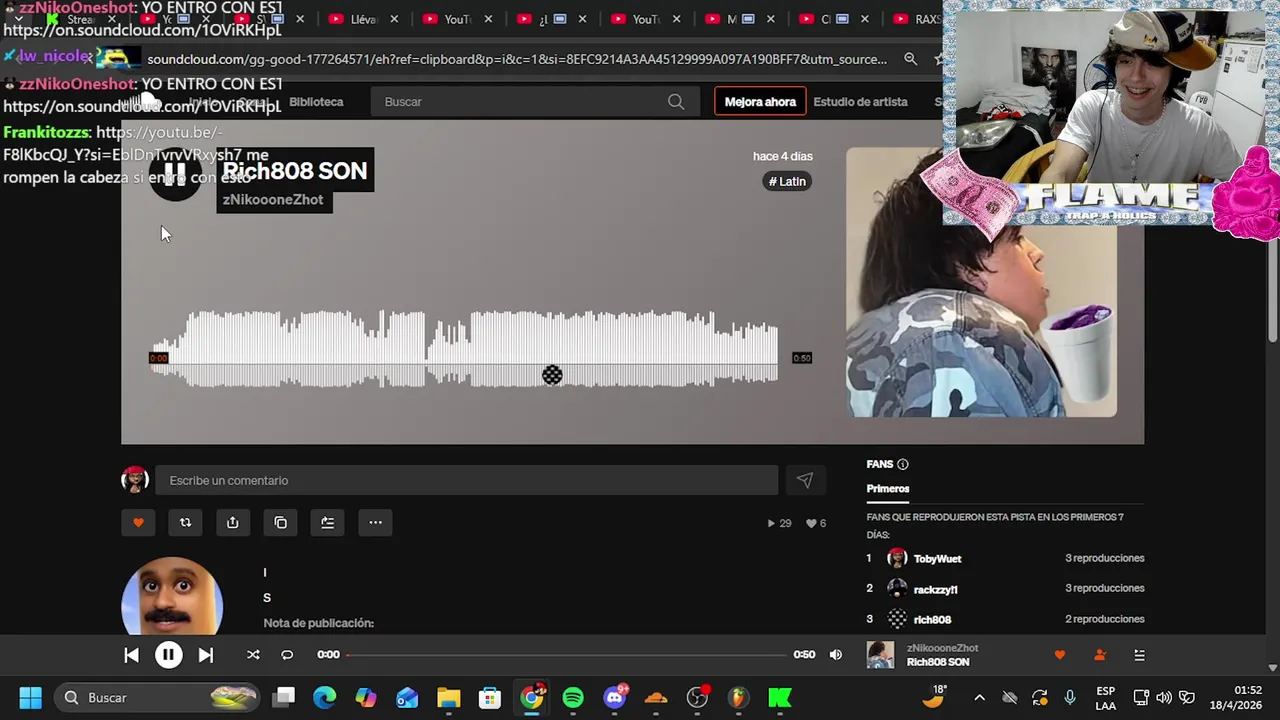Open zNikoooneZhot link in player bar
The height and width of the screenshot is (720, 1280).
pos(942,648)
